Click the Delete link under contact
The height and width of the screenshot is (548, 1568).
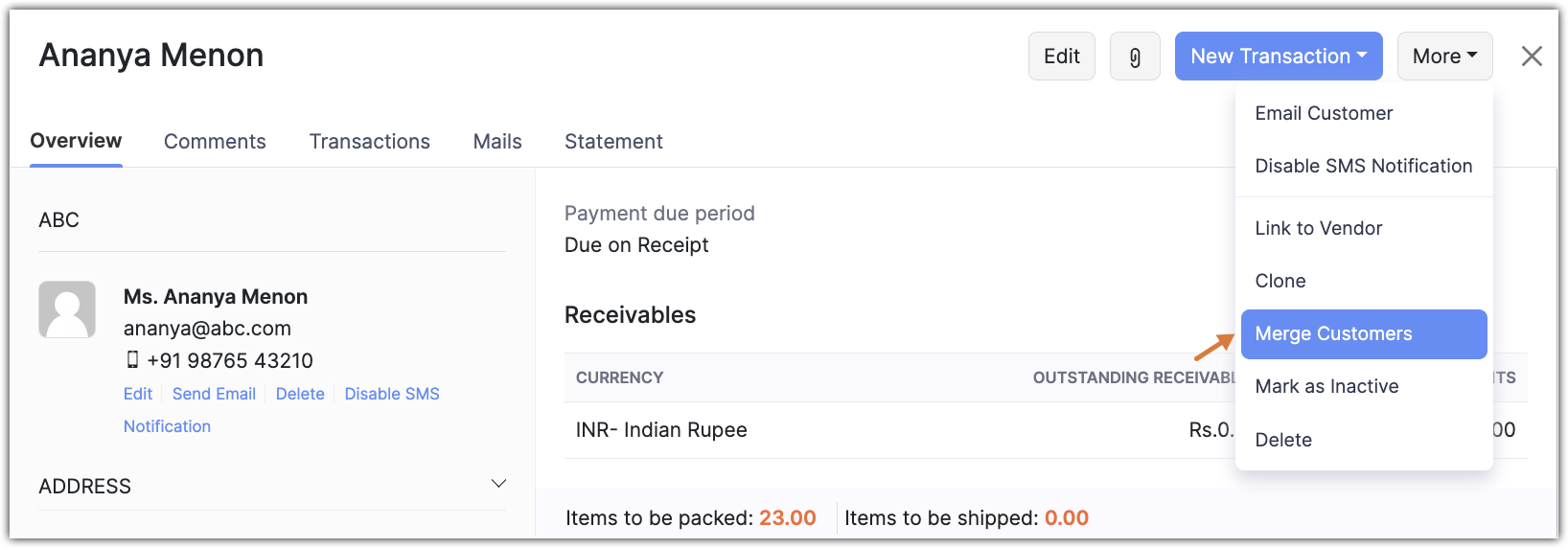point(300,394)
